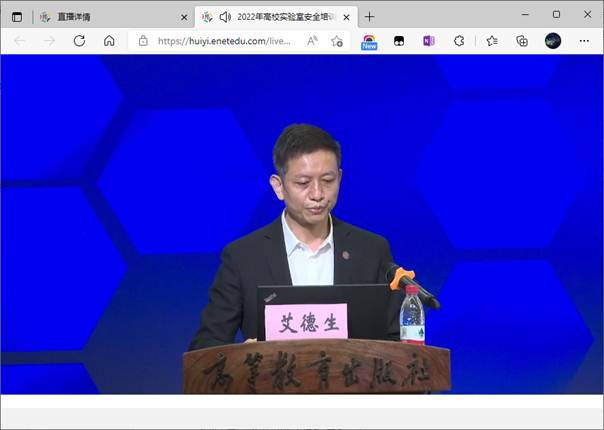Mute the tab playing audio
The image size is (604, 430).
tap(225, 16)
